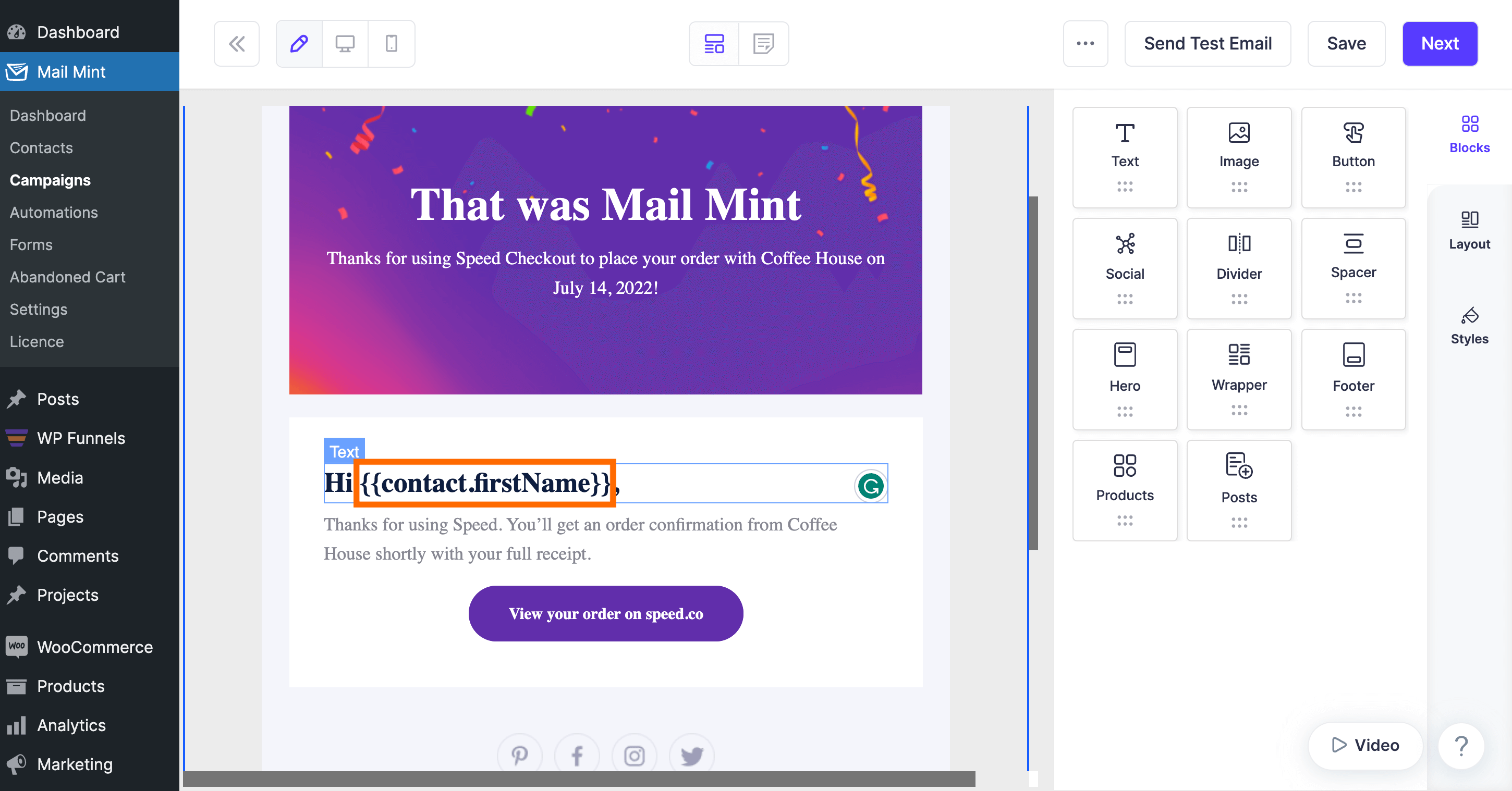Image resolution: width=1512 pixels, height=791 pixels.
Task: Open Contacts in Mail Mint
Action: point(41,147)
